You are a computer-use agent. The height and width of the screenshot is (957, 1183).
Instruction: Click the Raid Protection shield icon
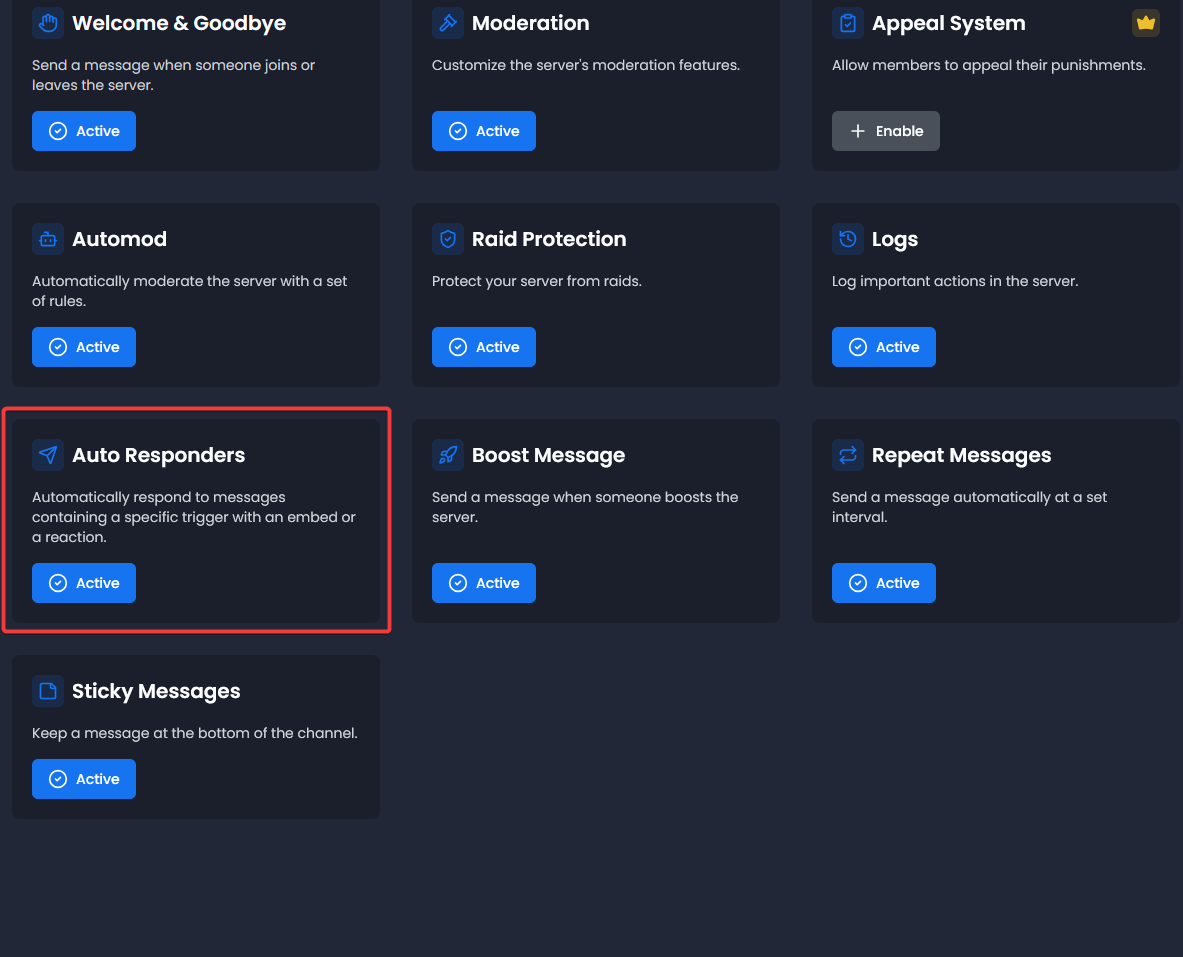[447, 239]
